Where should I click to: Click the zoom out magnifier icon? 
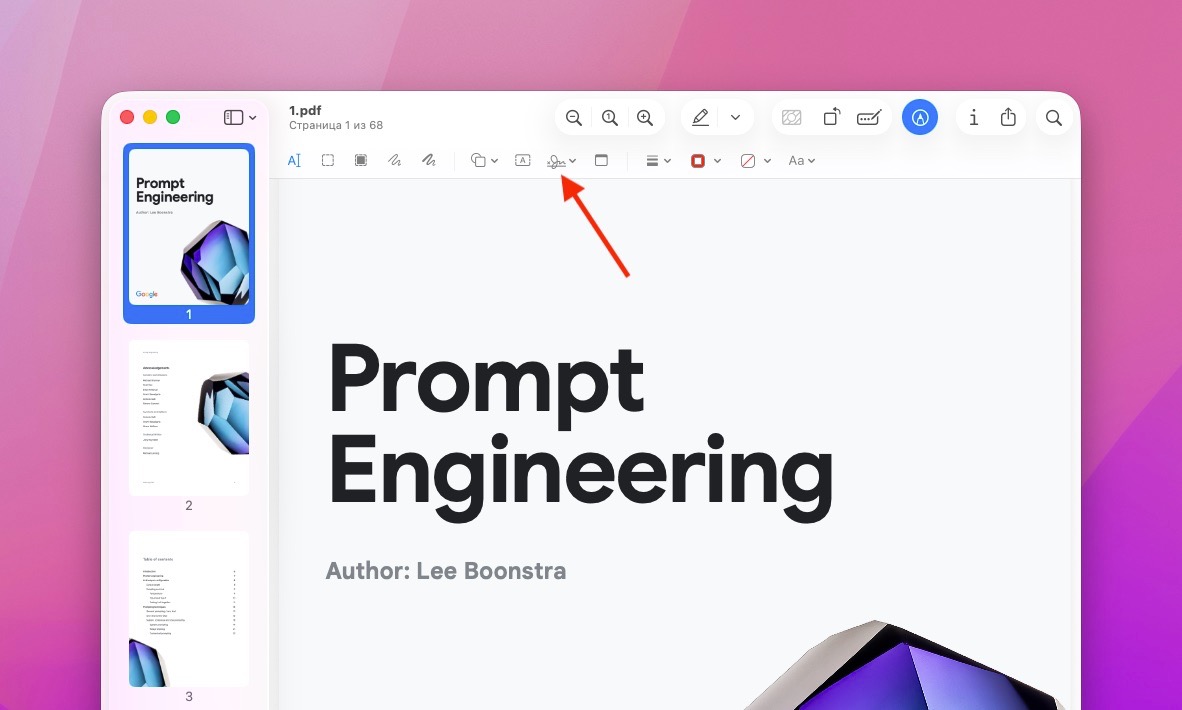[574, 118]
